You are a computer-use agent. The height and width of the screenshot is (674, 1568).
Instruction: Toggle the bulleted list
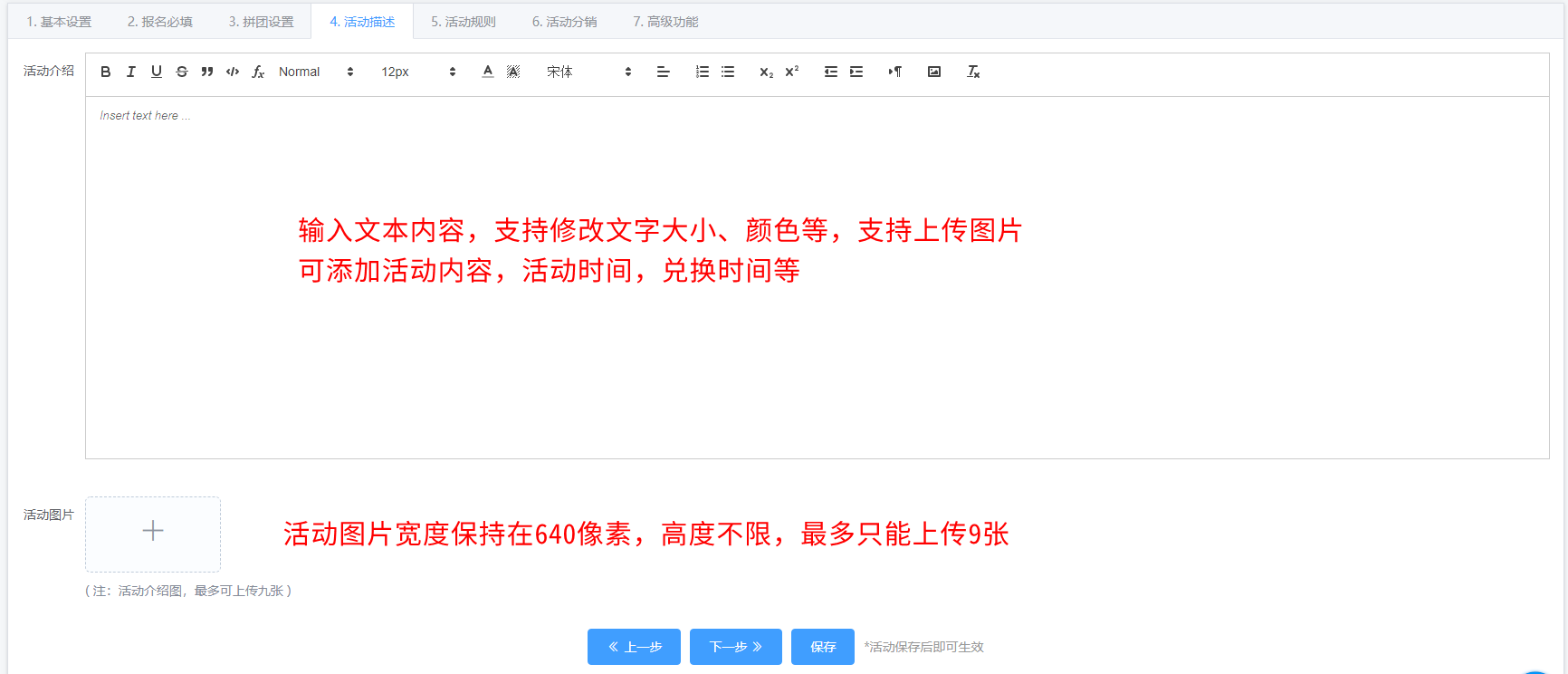(728, 72)
